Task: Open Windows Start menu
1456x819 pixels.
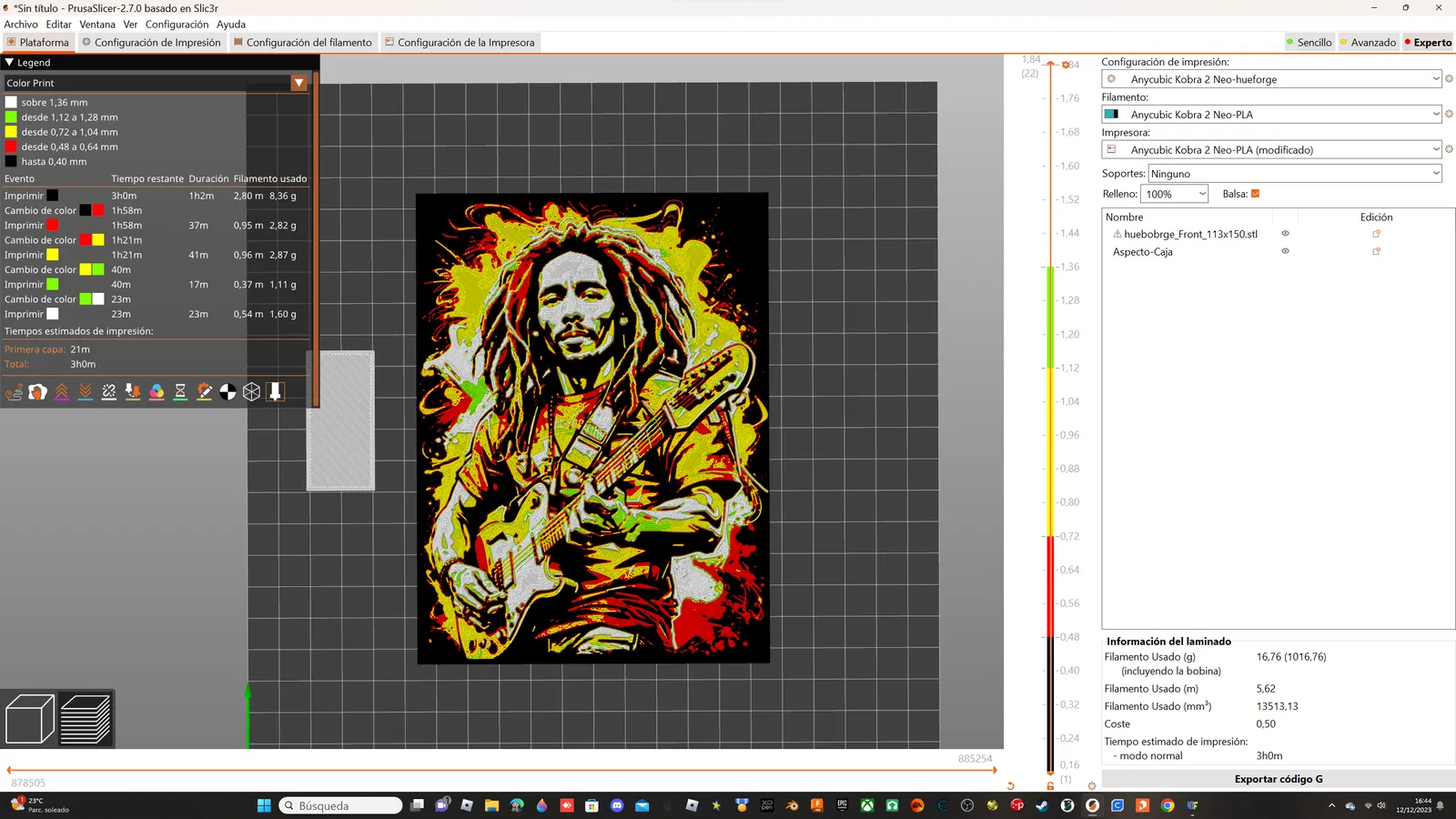Action: pyautogui.click(x=264, y=805)
